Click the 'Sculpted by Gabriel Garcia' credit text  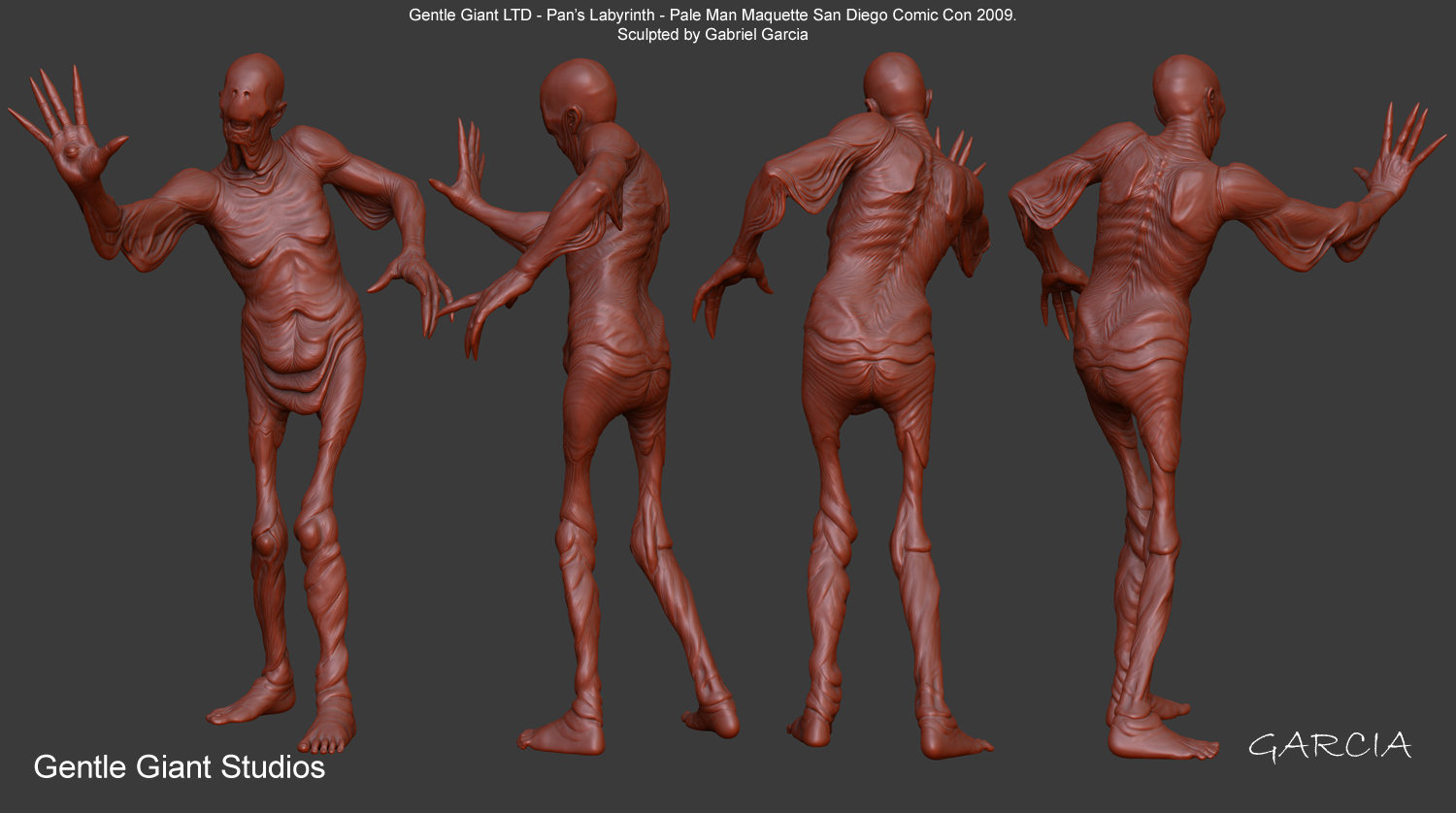tap(712, 35)
